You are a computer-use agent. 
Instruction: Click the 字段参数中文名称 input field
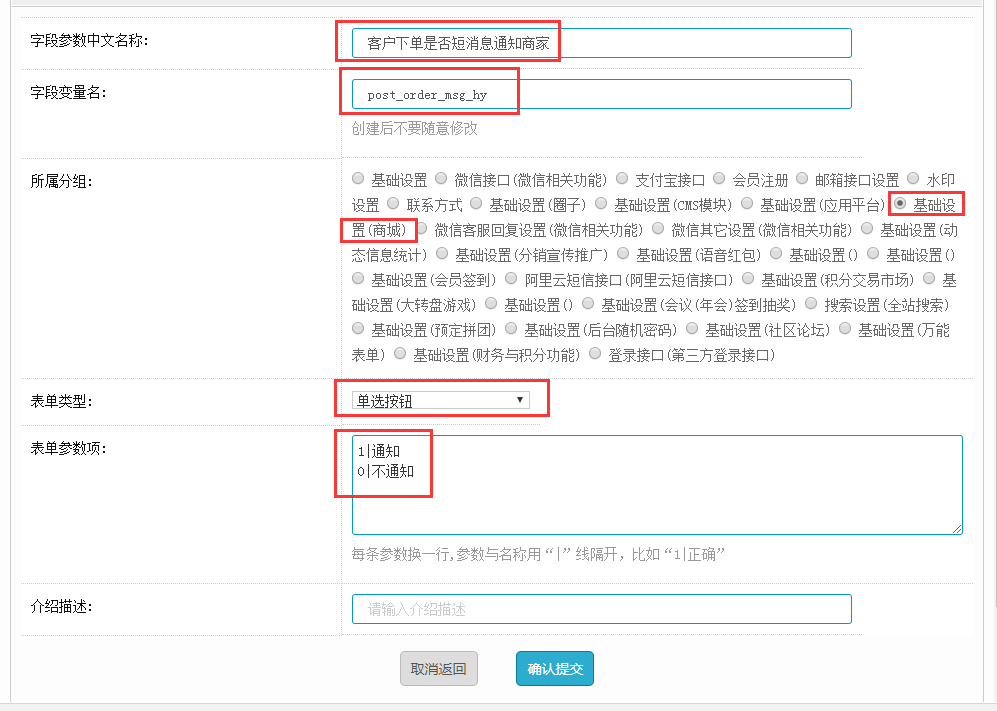(x=601, y=43)
